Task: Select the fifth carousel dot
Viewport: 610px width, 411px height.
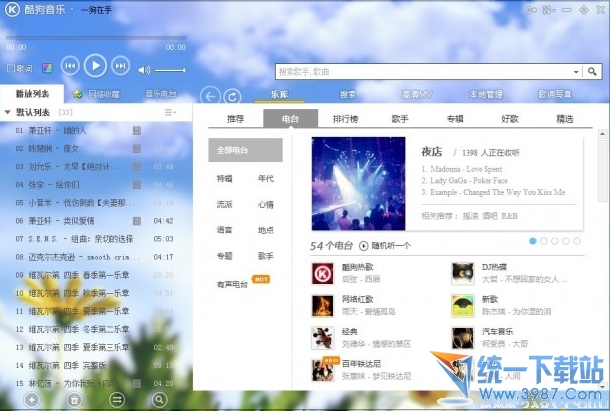Action: coord(577,241)
